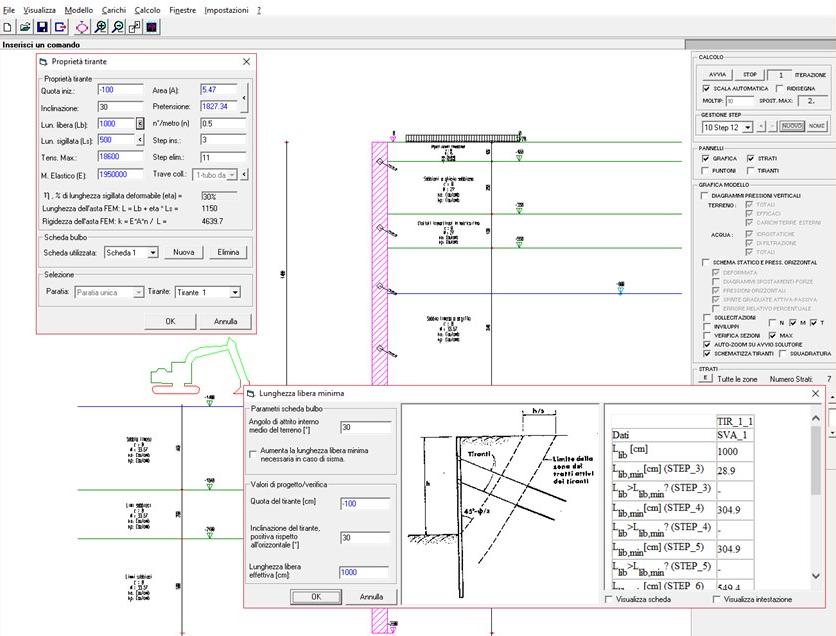The width and height of the screenshot is (836, 636).
Task: Click the Lunghezza libera effettiva field
Action: [x=364, y=572]
